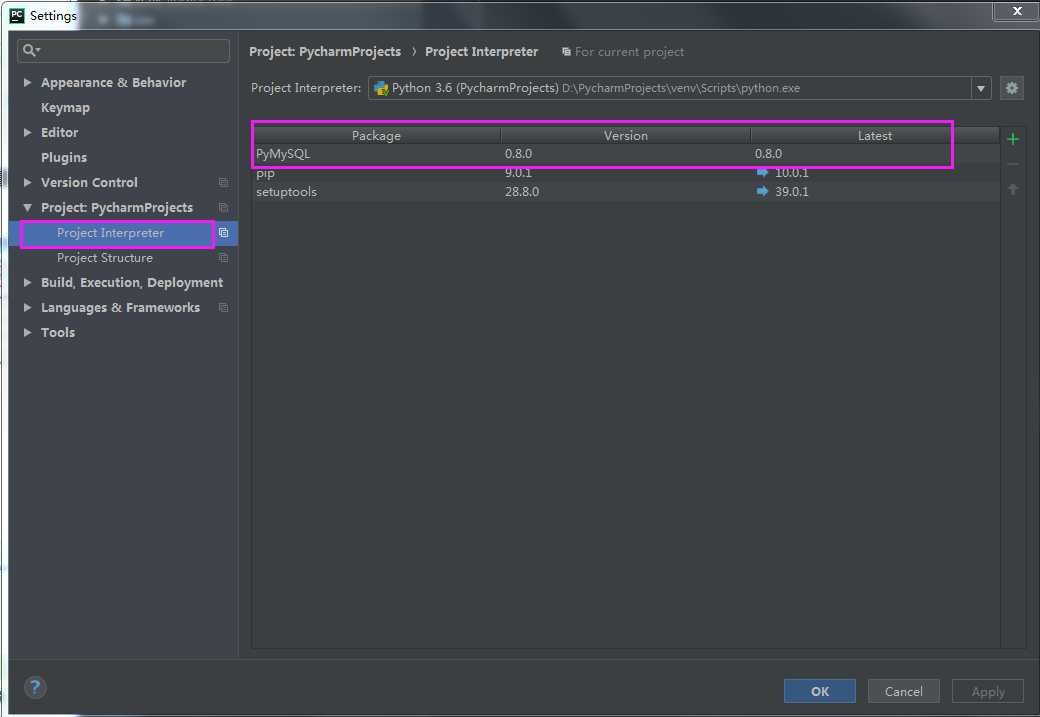Click the search magnifier icon
Image resolution: width=1040 pixels, height=717 pixels.
point(31,50)
